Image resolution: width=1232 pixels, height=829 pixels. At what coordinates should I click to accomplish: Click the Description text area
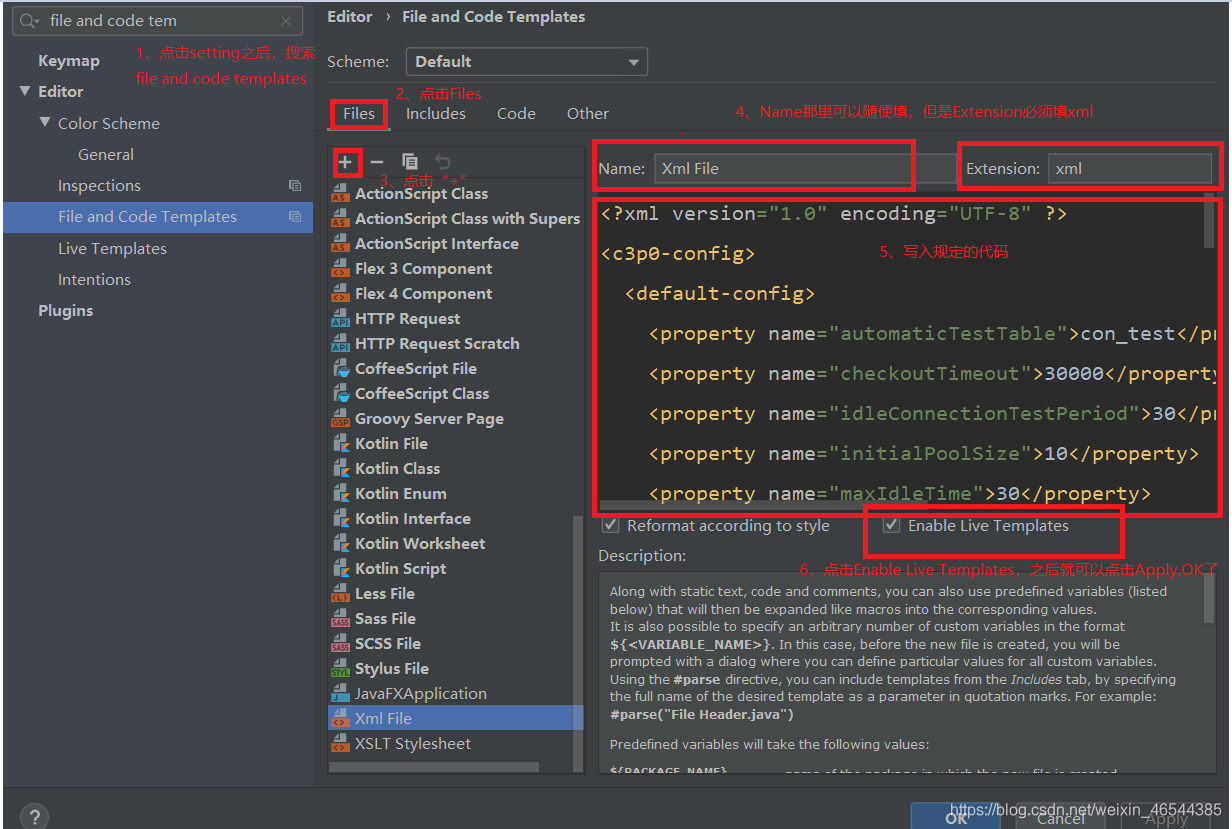pos(905,675)
